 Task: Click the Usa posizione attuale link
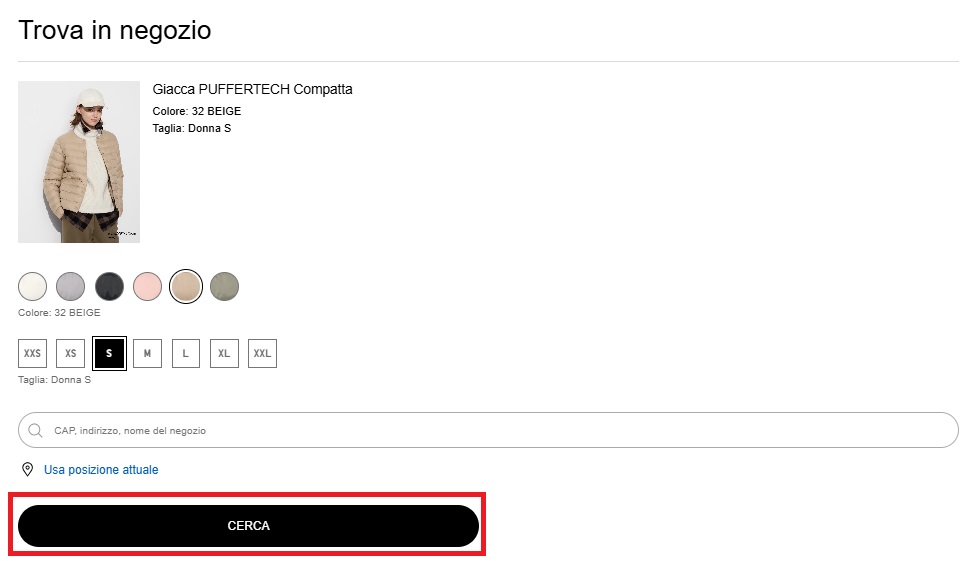pos(101,470)
